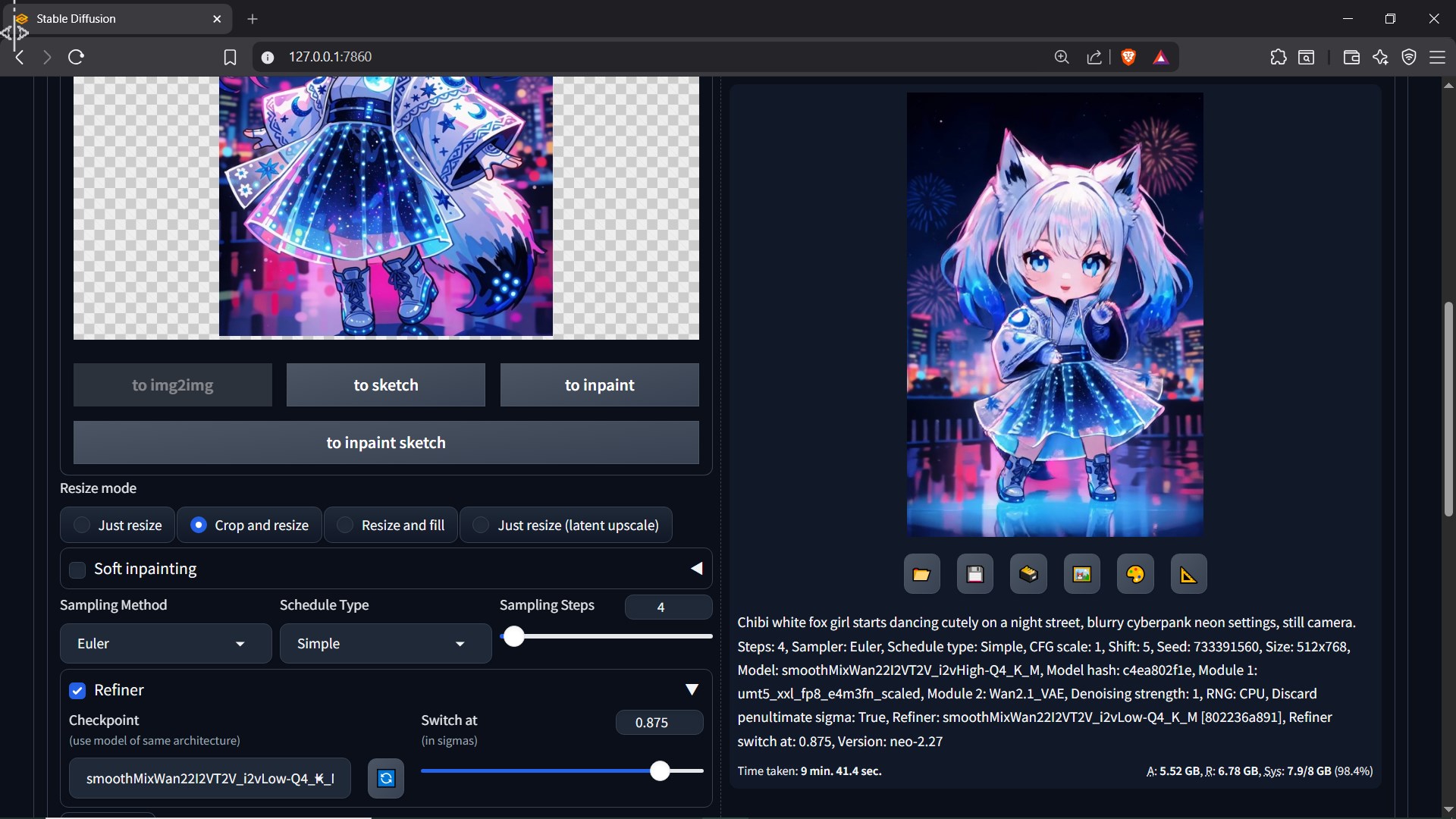Open the tab search icon in the toolbar
The image size is (1456, 819).
1307,57
